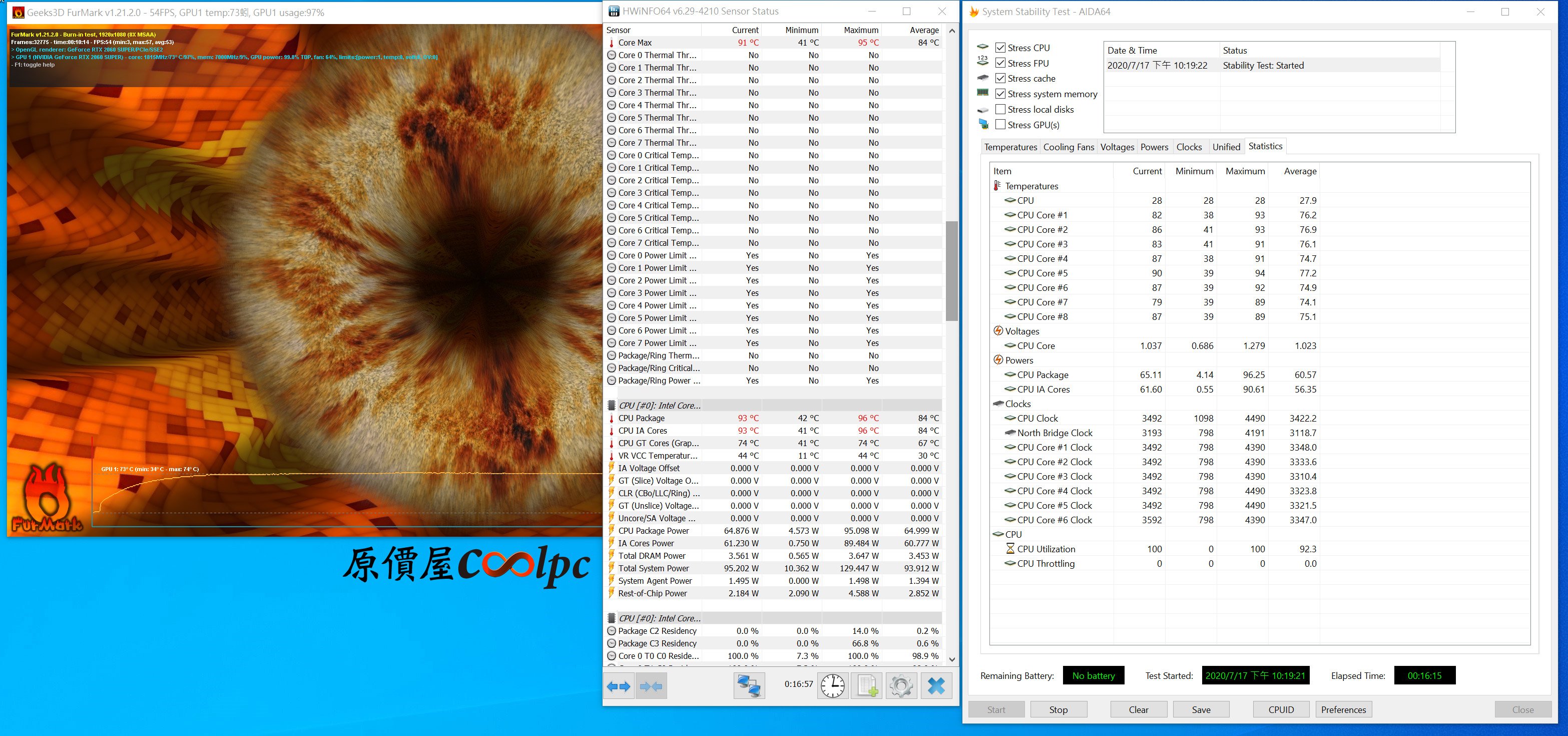Toggle Stress FPU checkbox
1568x736 pixels.
click(x=1000, y=63)
